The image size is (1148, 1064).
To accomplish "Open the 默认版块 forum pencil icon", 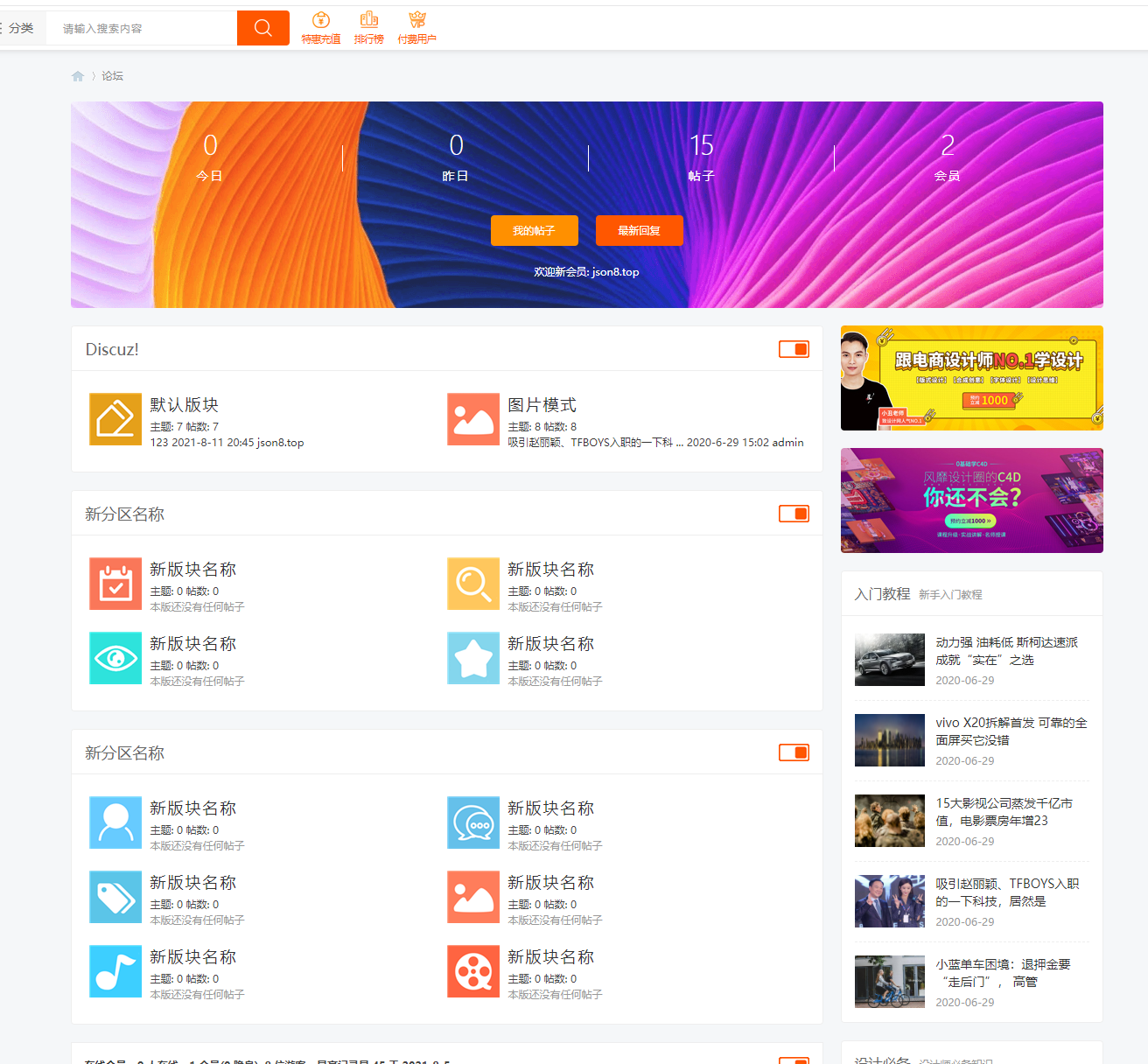I will [x=115, y=419].
